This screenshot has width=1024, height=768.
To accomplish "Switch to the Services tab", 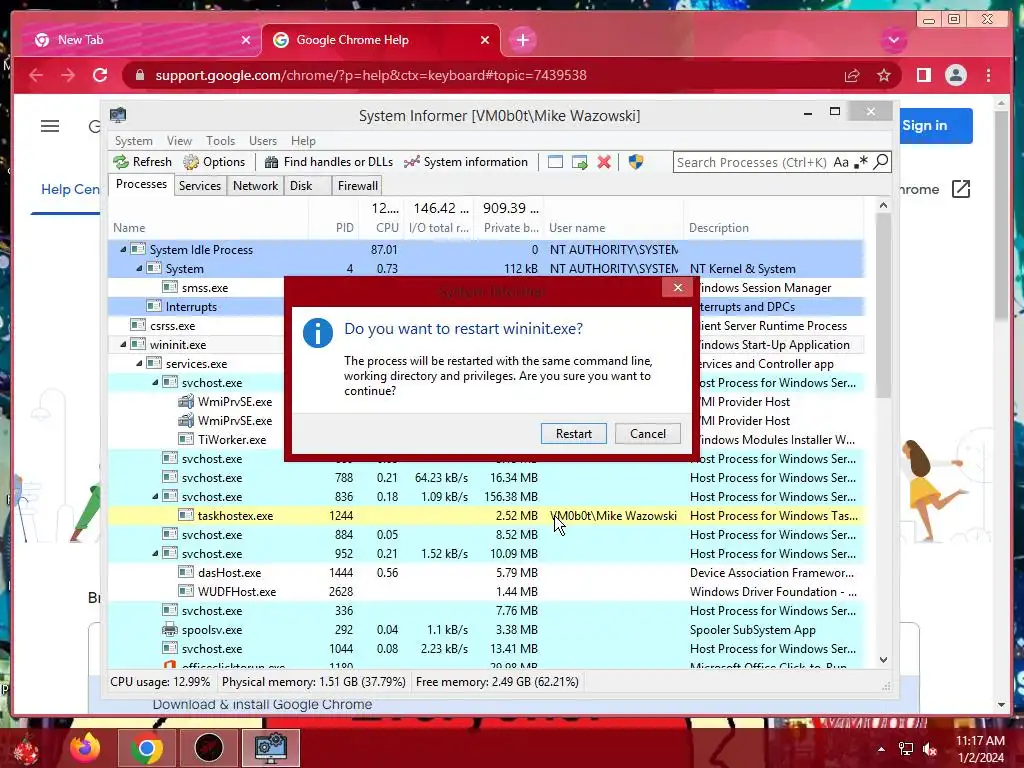I will coord(200,185).
